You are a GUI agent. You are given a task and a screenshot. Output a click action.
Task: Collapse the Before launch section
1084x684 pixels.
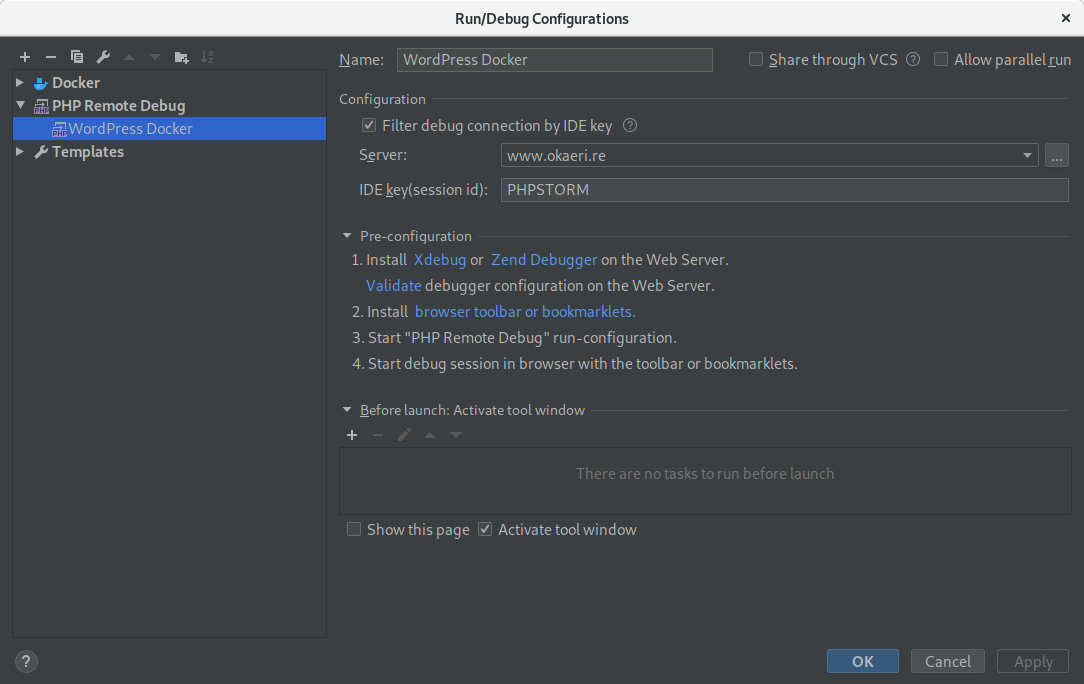pyautogui.click(x=347, y=410)
